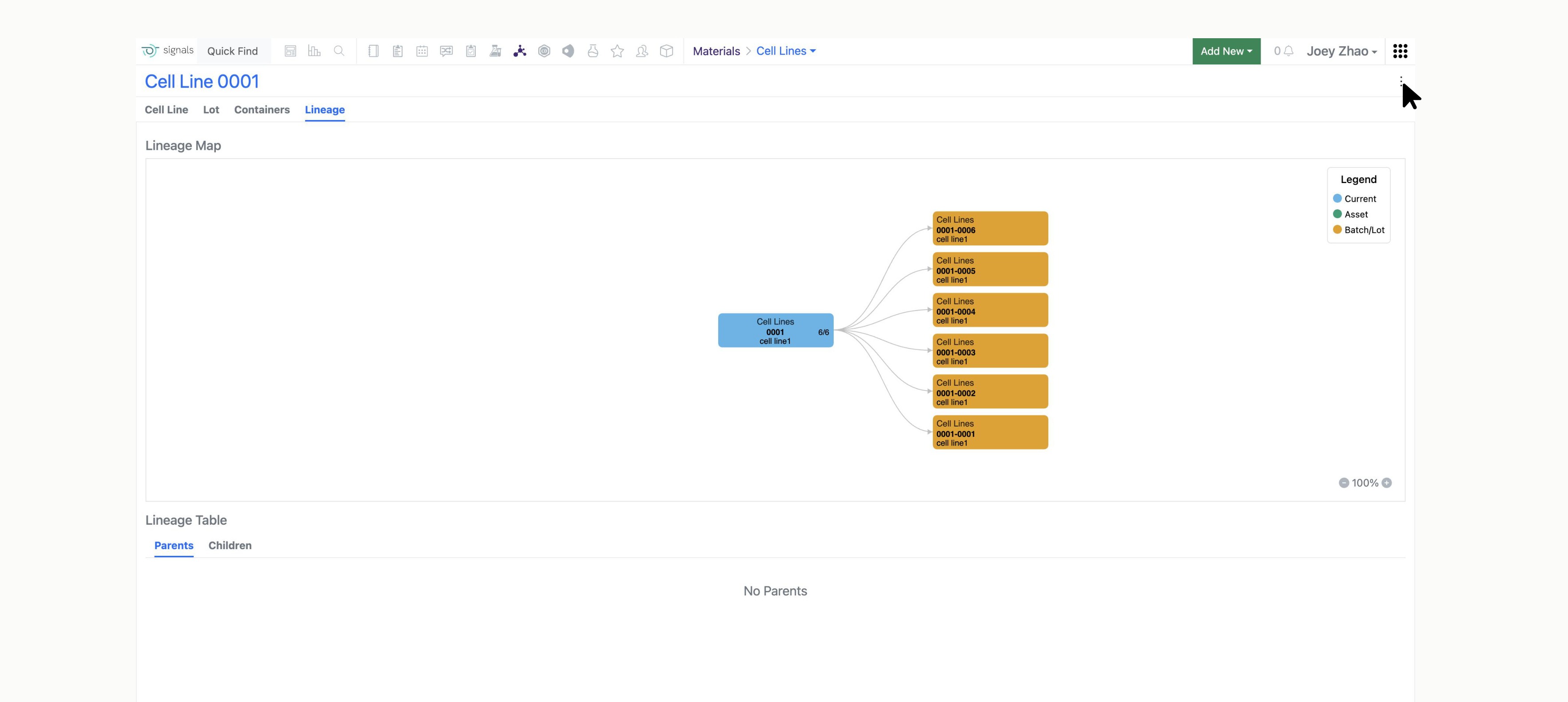Screen dimensions: 1568x702
Task: Click the Cell Line 0001 title
Action: click(x=202, y=82)
